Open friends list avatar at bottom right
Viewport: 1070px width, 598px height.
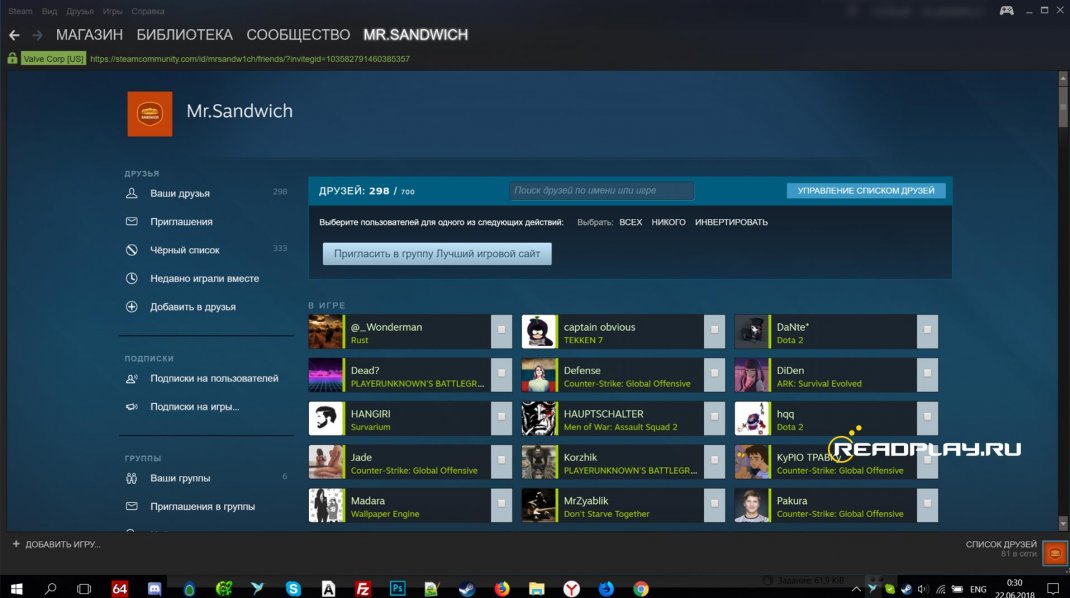pyautogui.click(x=1055, y=553)
